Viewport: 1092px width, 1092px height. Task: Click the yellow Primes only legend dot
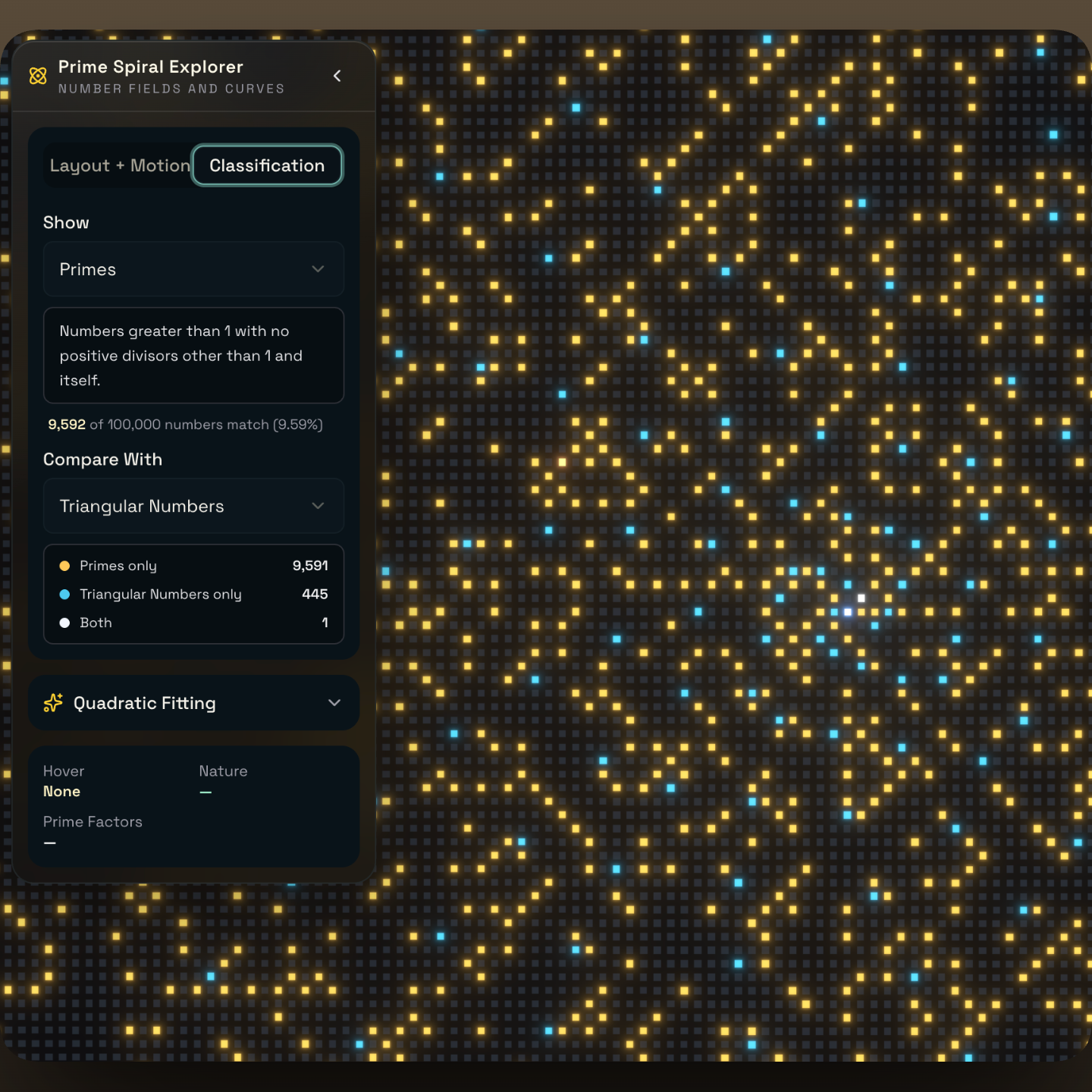coord(64,566)
